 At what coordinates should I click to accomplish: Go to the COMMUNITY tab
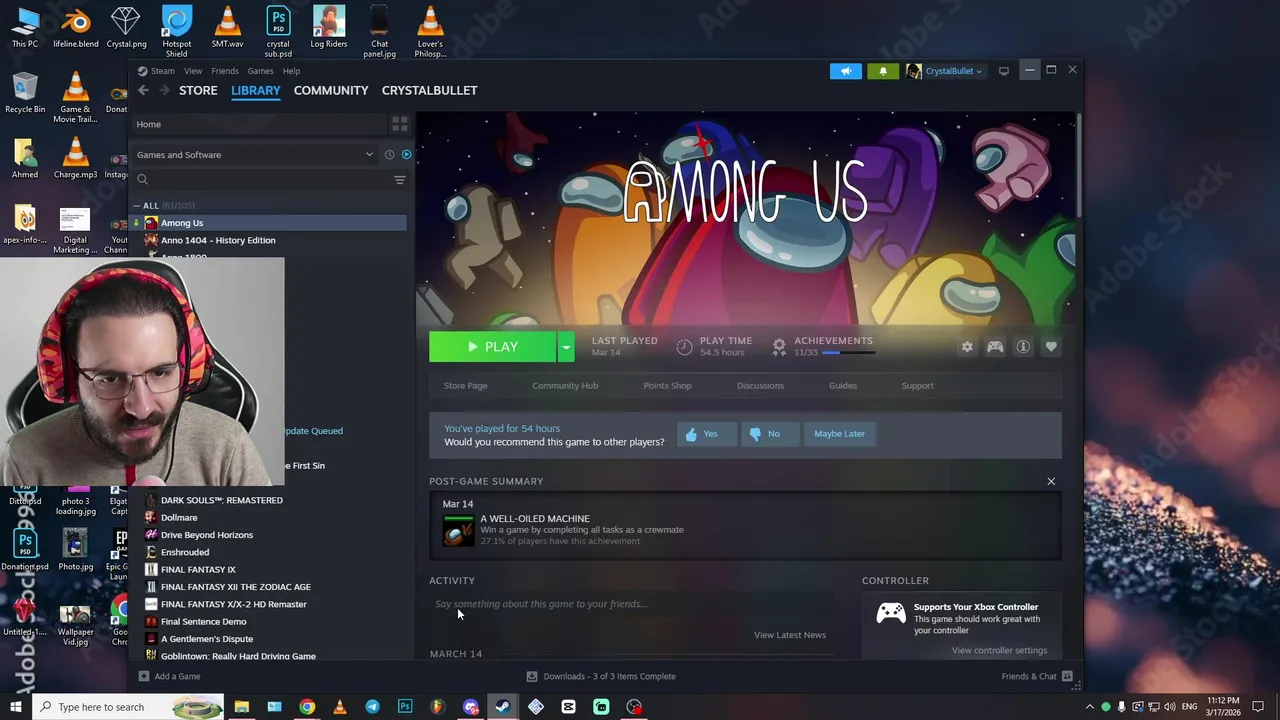coord(331,90)
